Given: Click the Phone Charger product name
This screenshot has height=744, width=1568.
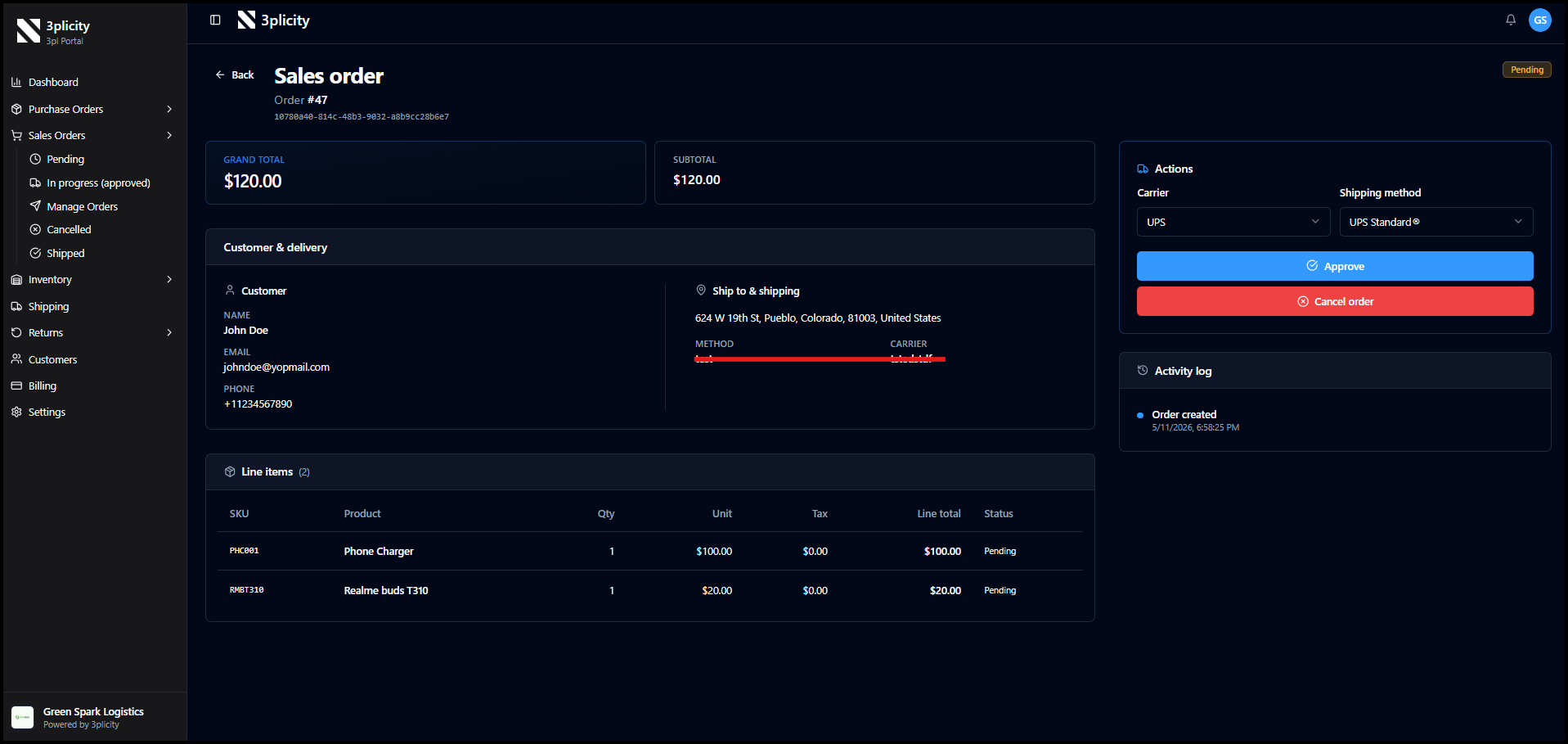Looking at the screenshot, I should [x=379, y=552].
